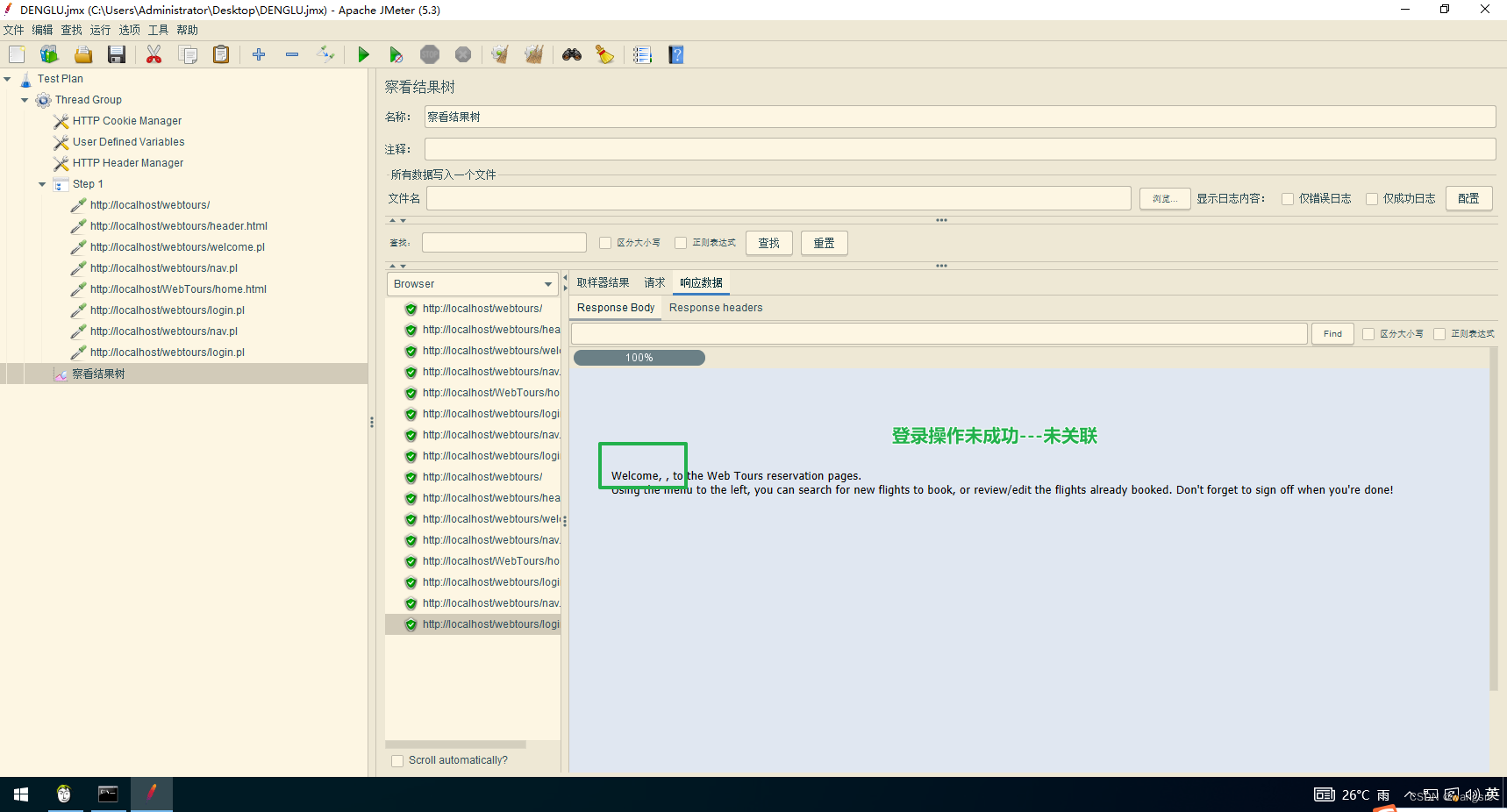
Task: Click the binoculars Search icon
Action: 572,54
